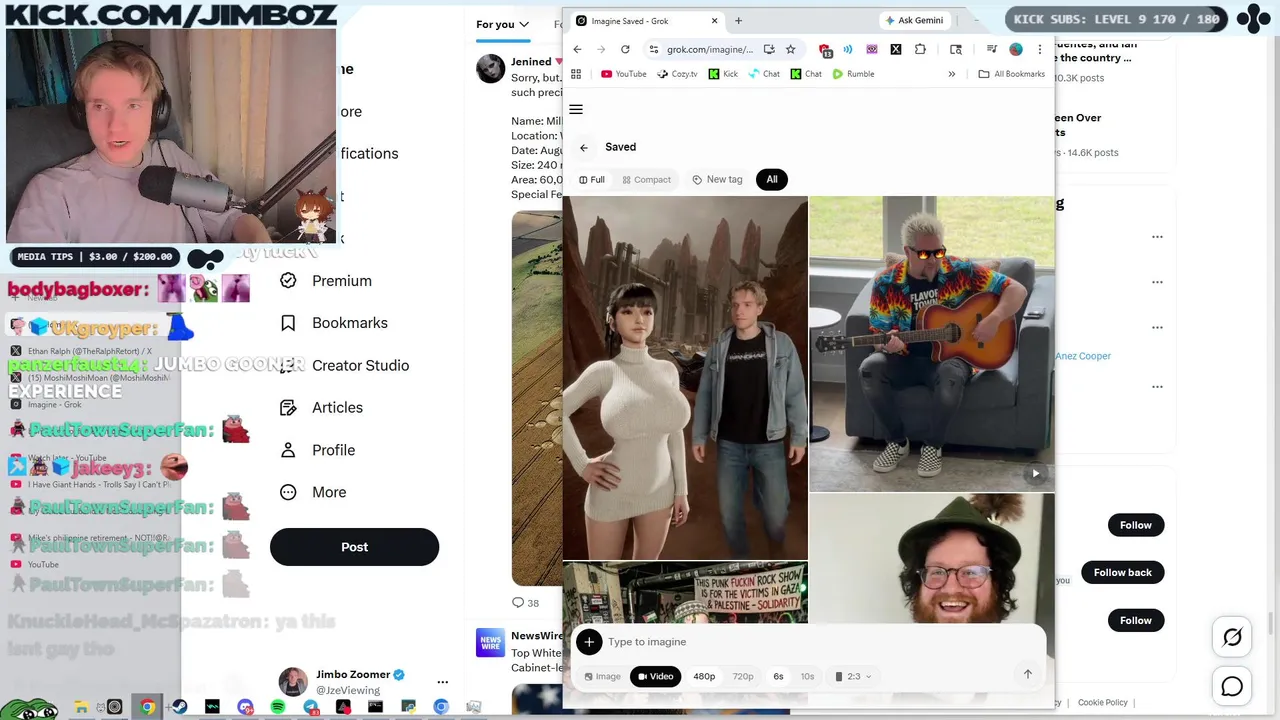Open Creator Studio in X sidebar
Image resolution: width=1280 pixels, height=720 pixels.
(345, 365)
